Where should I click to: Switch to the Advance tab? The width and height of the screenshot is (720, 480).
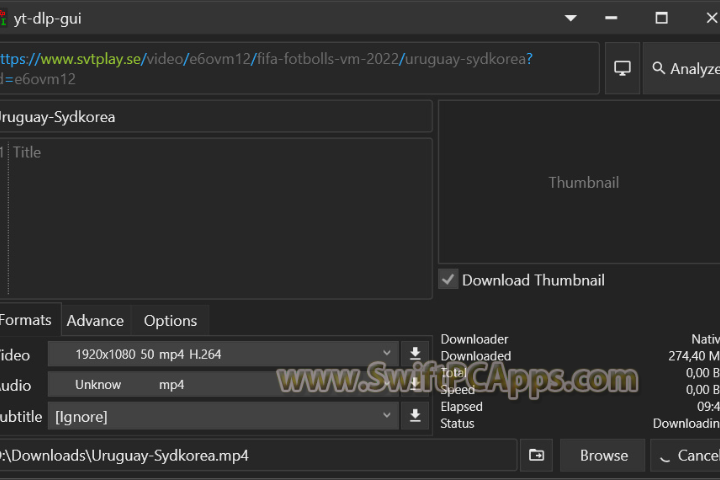pyautogui.click(x=96, y=321)
